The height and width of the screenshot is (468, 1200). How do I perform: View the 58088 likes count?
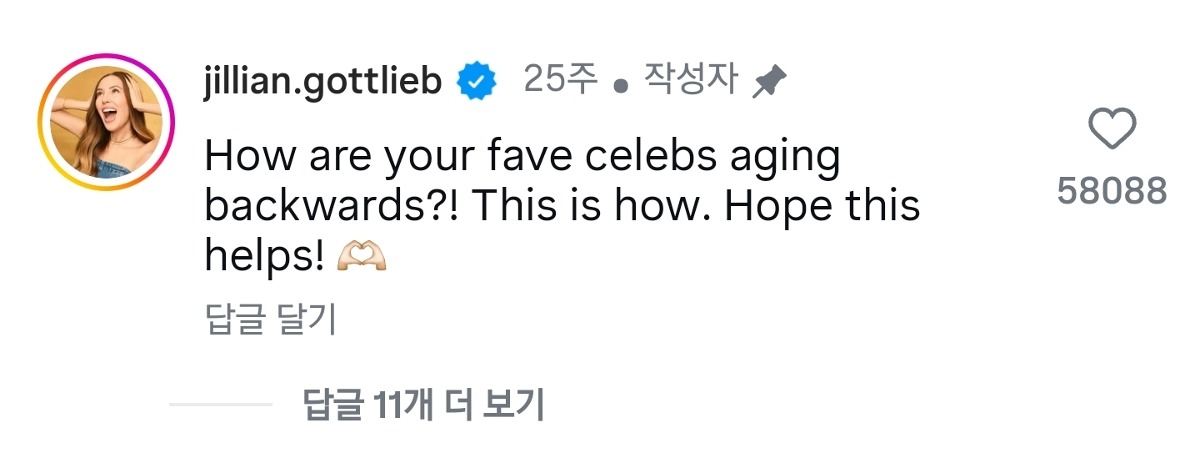(x=1111, y=190)
